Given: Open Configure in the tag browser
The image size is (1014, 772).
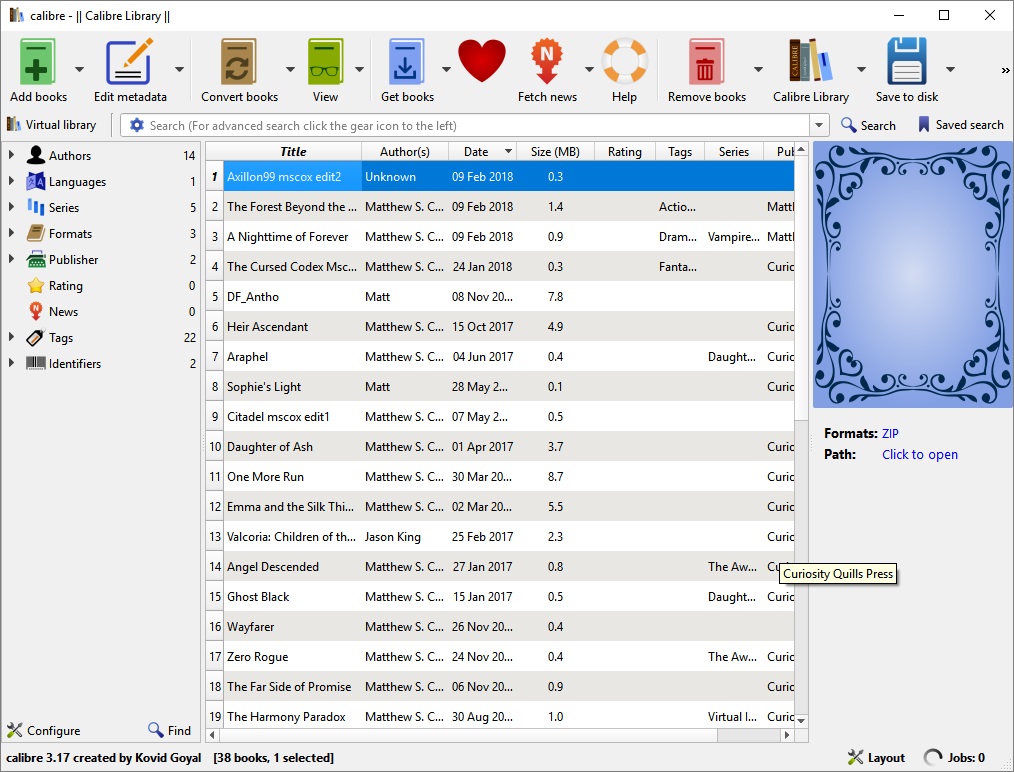Looking at the screenshot, I should coord(44,731).
